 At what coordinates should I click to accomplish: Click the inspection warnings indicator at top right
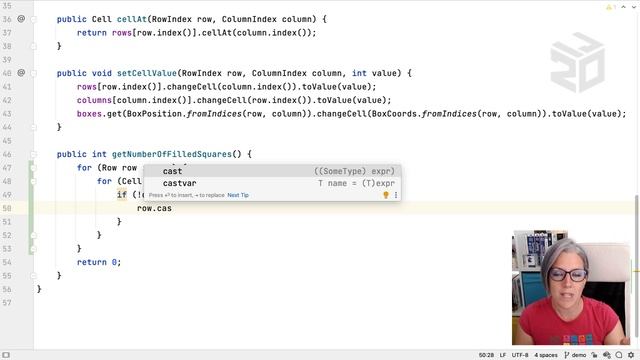click(x=611, y=7)
